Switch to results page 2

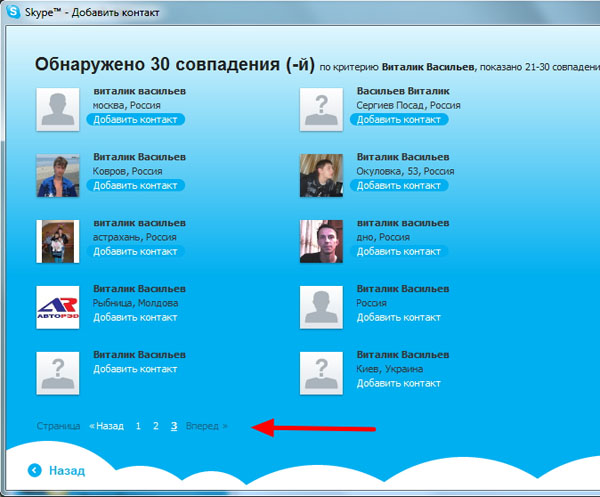[x=156, y=426]
